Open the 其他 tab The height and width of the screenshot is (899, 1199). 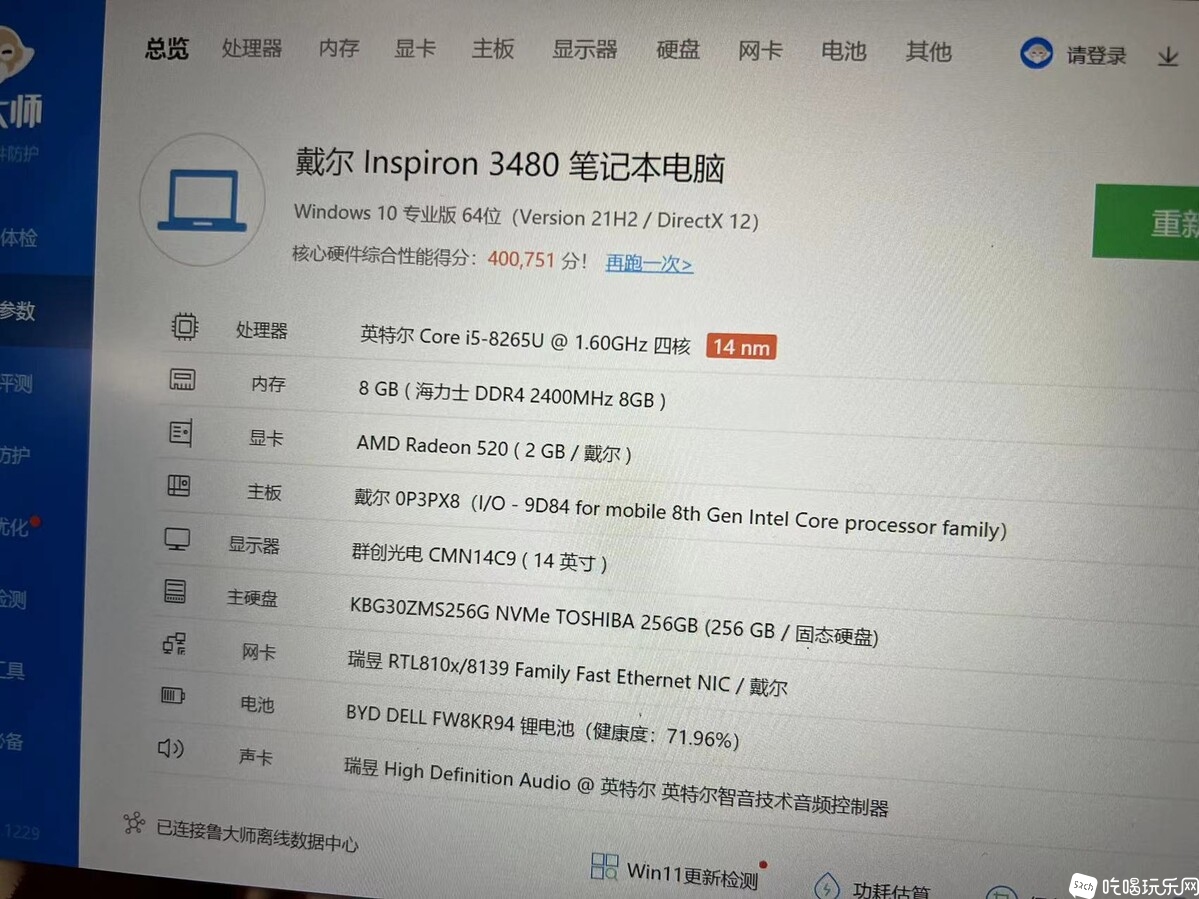coord(928,52)
